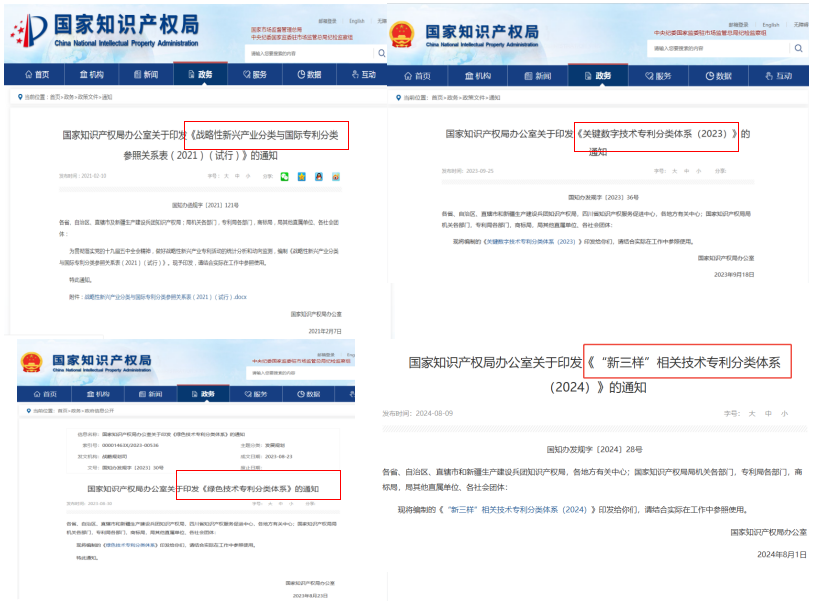Share the notice via the green WeChat icon
830x601 pixels.
point(284,177)
